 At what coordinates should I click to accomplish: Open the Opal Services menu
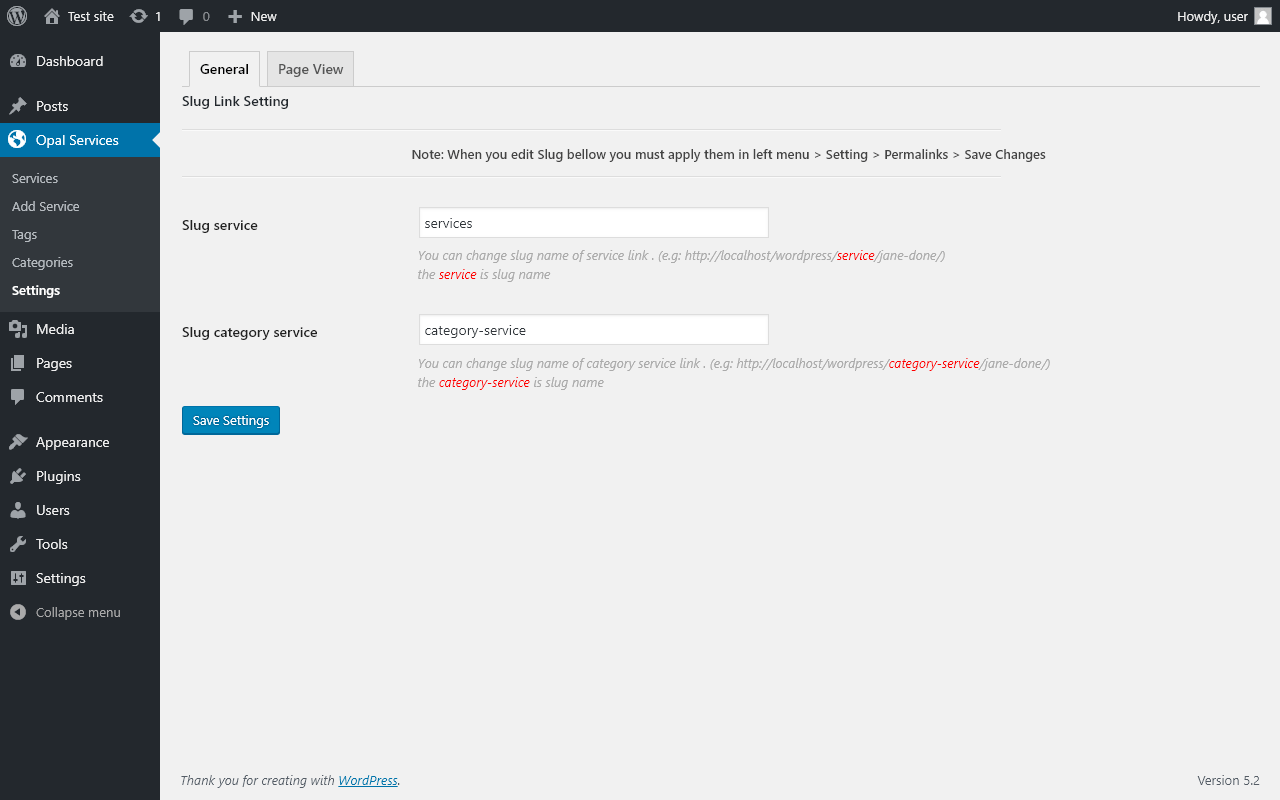point(80,140)
